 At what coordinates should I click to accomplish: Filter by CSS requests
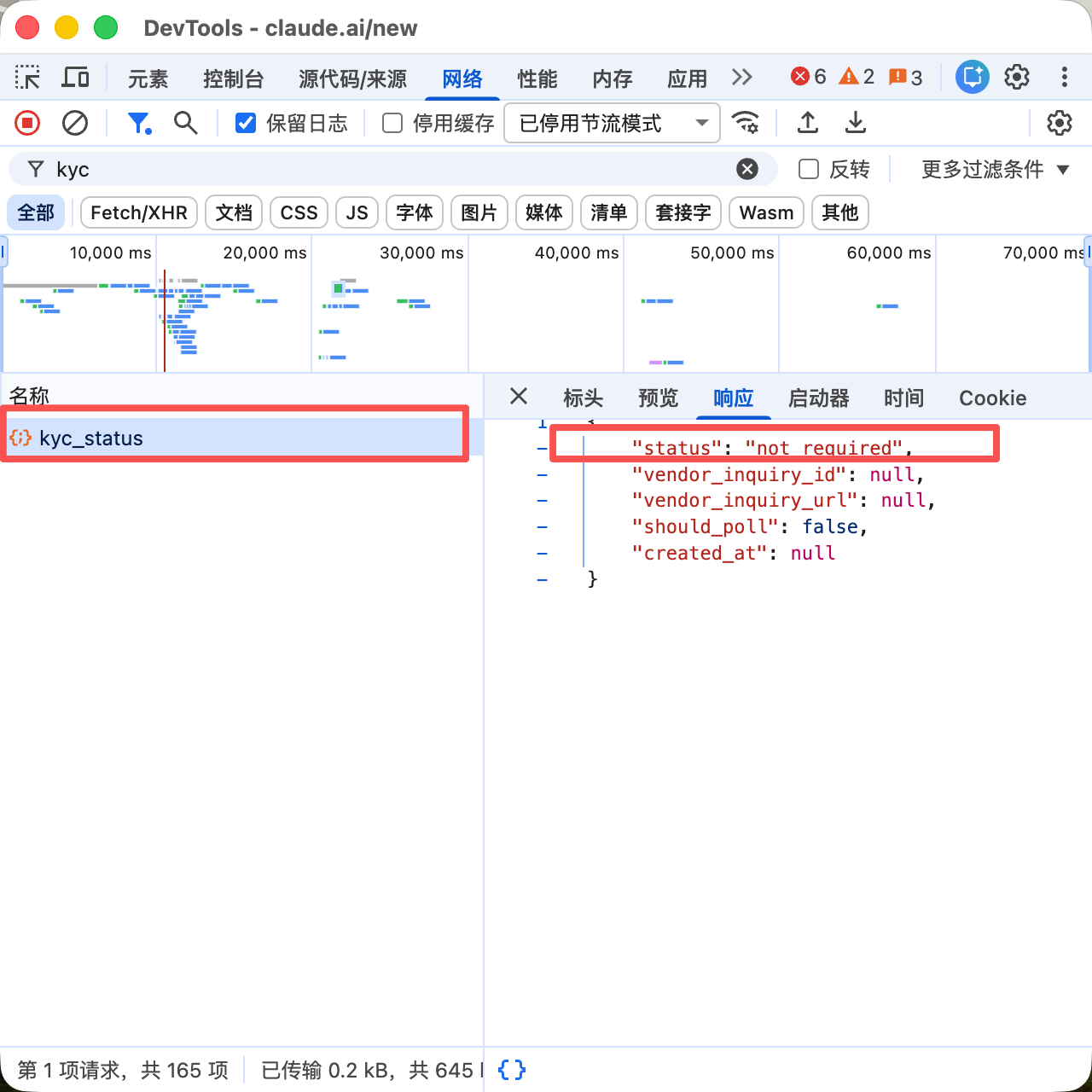point(299,212)
